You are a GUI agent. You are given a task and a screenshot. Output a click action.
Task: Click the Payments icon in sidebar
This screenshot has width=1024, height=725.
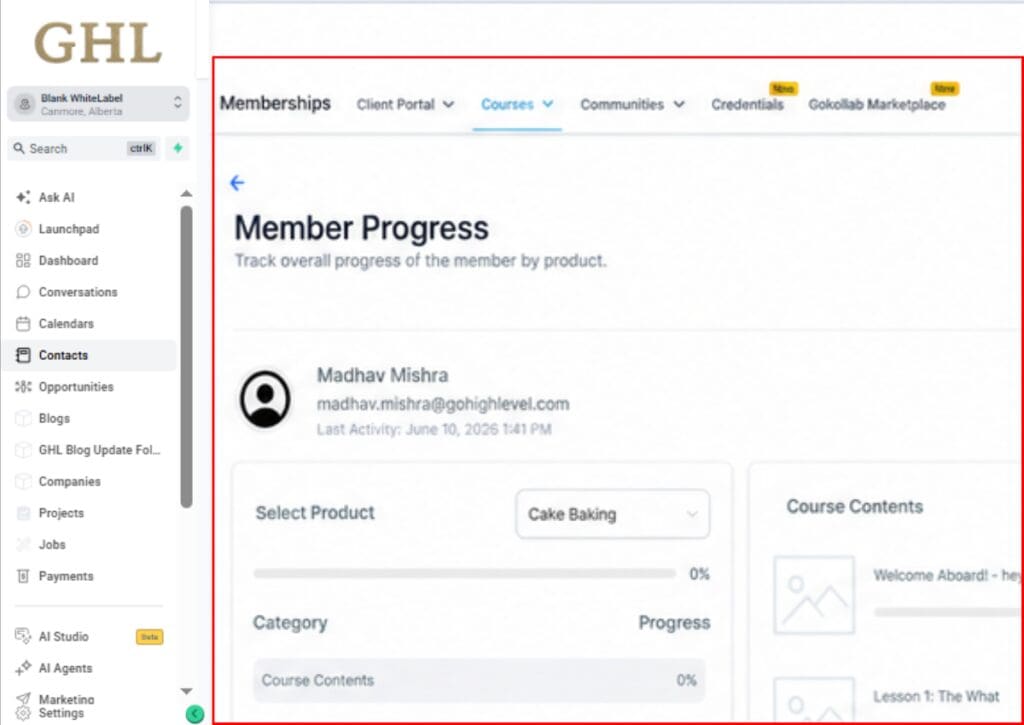[x=23, y=576]
